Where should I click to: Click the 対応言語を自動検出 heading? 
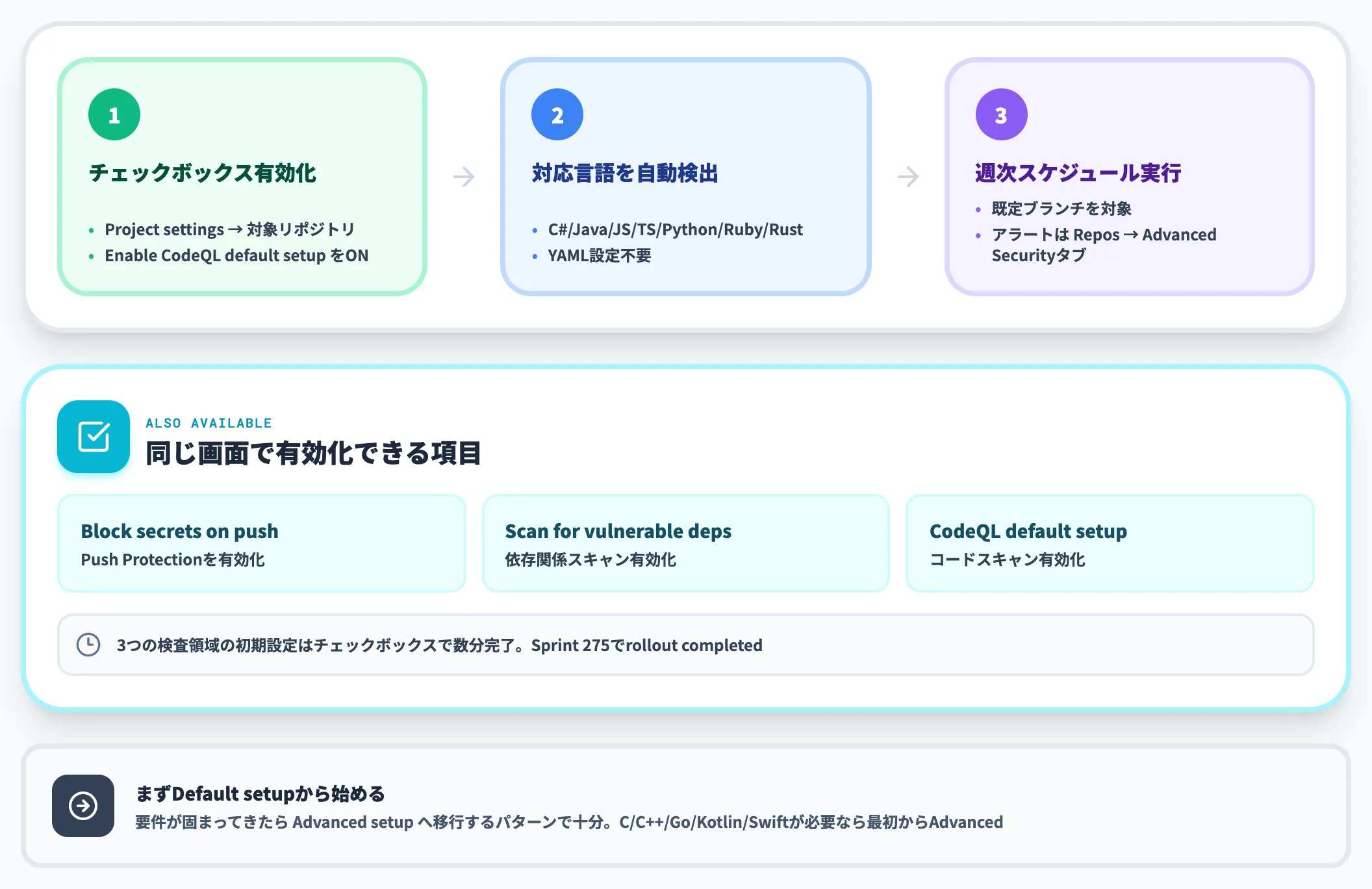tap(625, 173)
